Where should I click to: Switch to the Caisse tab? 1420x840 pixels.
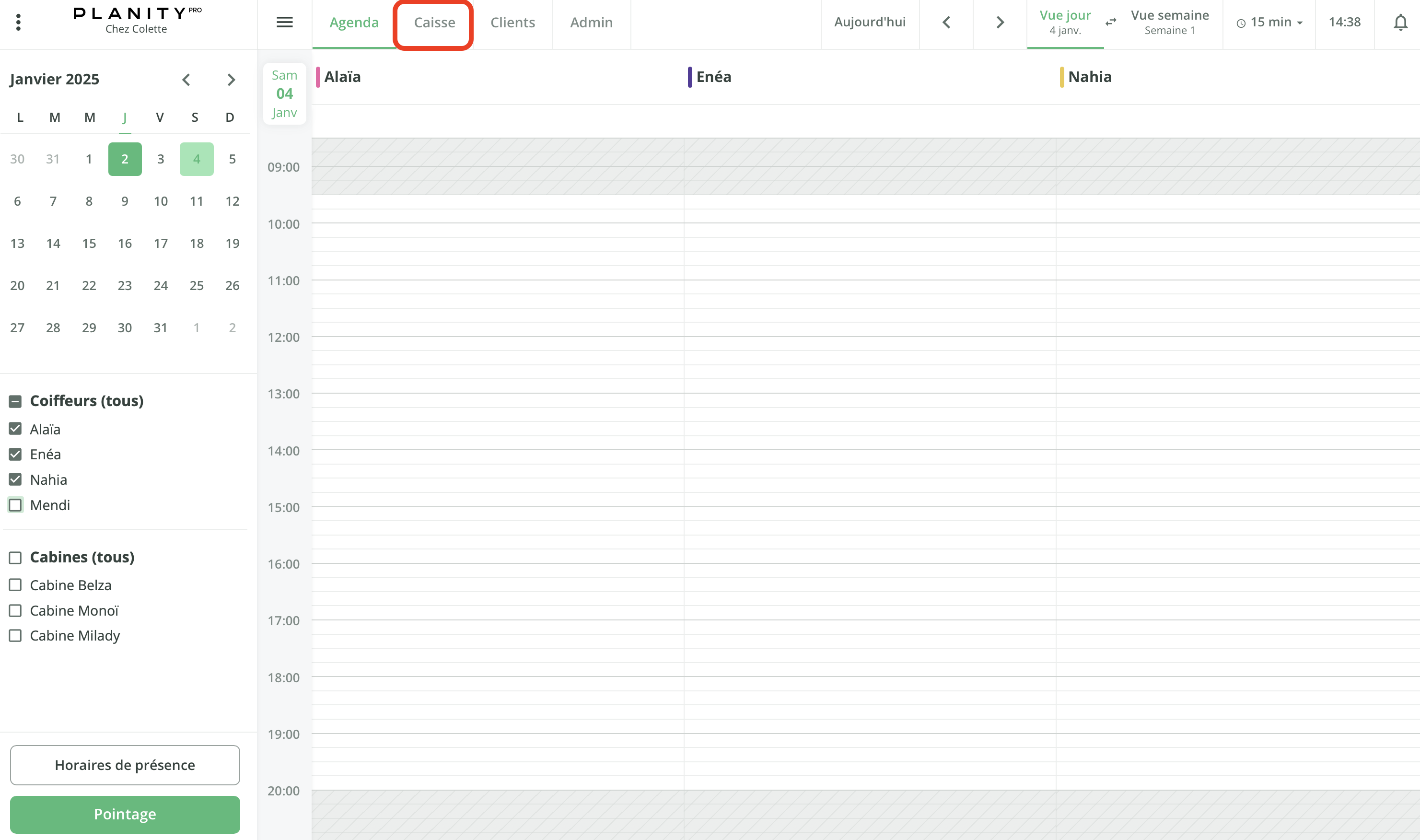(x=434, y=23)
